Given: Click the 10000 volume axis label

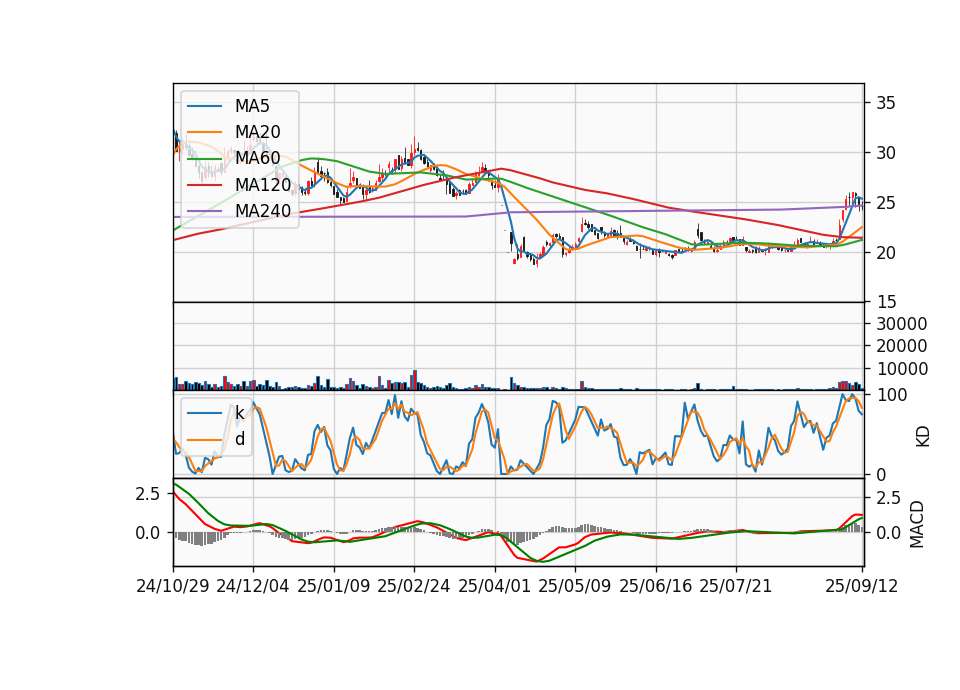Looking at the screenshot, I should (x=901, y=369).
